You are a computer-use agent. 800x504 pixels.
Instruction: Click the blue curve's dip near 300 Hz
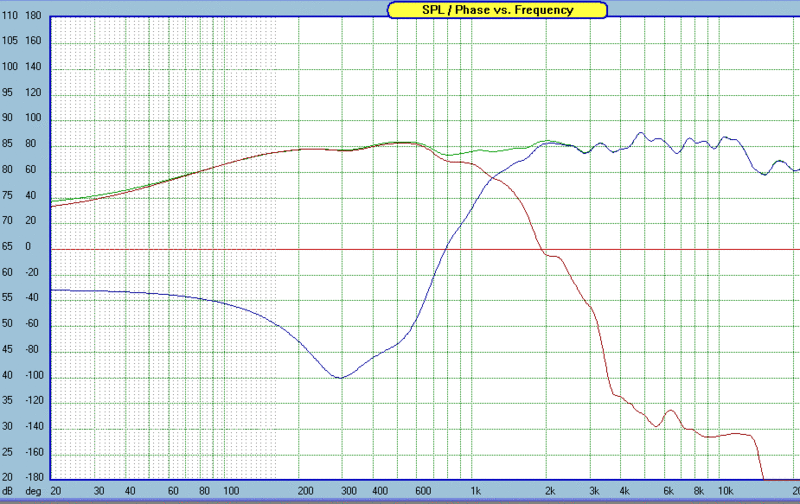click(340, 378)
